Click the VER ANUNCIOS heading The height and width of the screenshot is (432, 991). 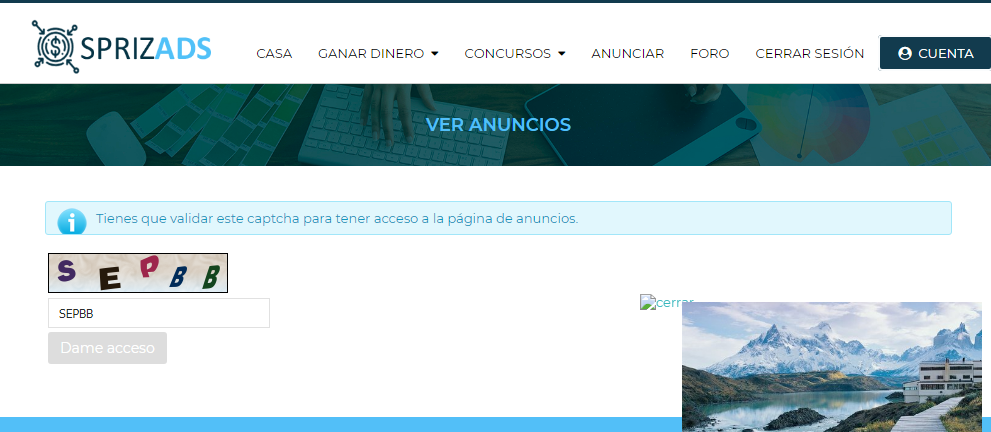point(498,124)
